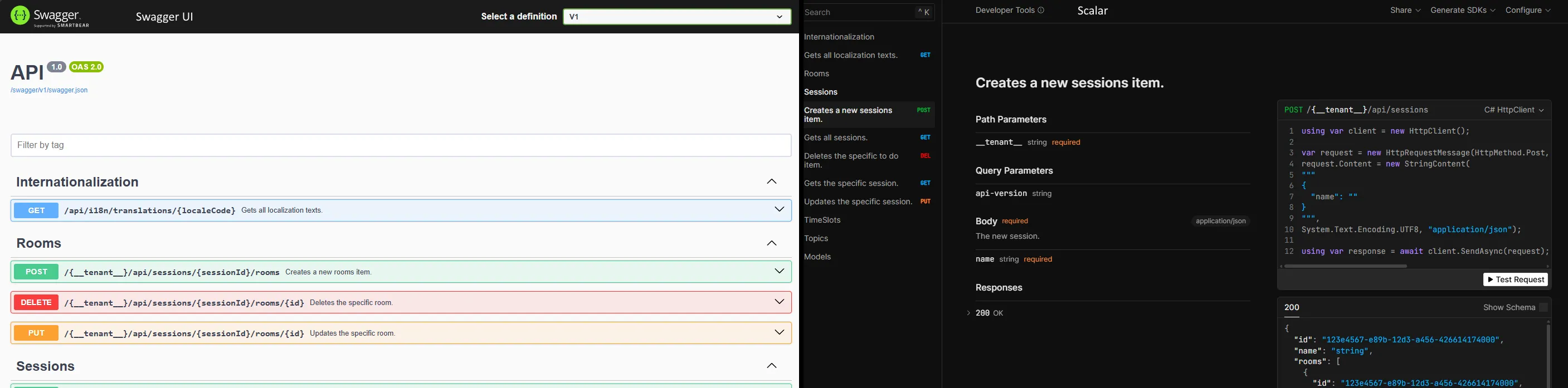Select Topics in the Scalar sidebar
Viewport: 1568px width, 388px height.
click(816, 238)
